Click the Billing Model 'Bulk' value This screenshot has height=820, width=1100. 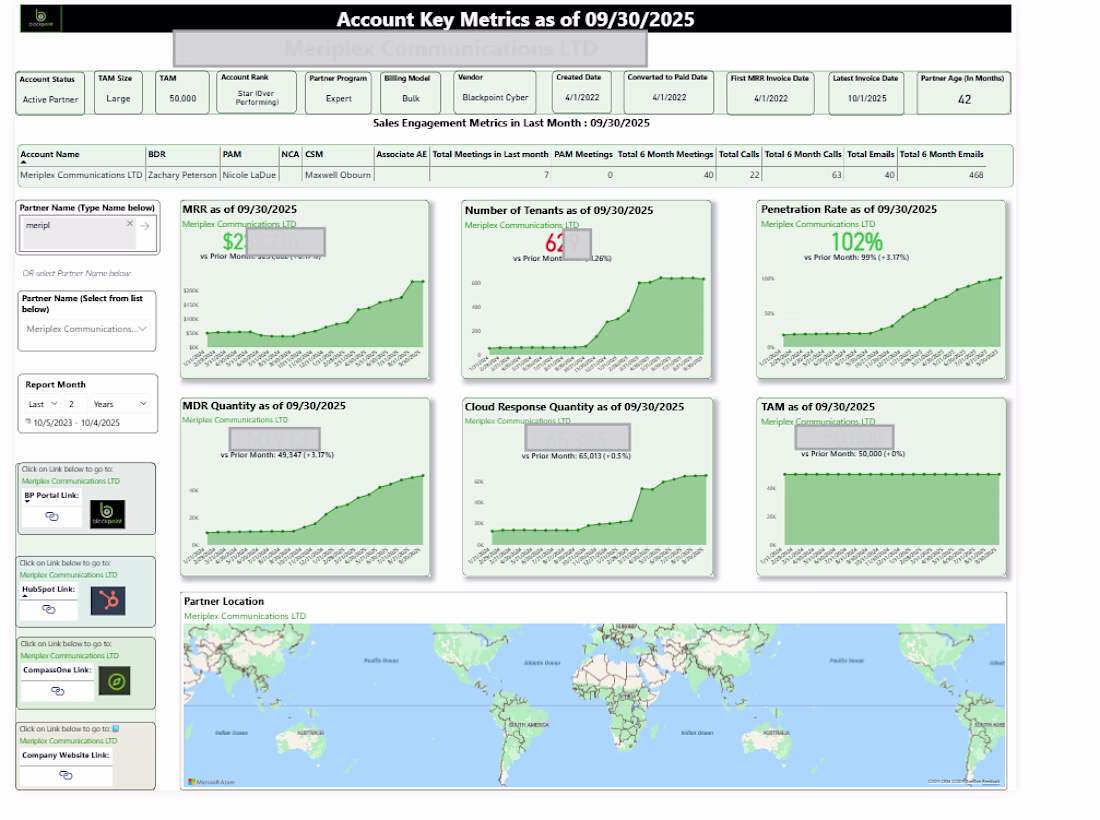(x=410, y=99)
